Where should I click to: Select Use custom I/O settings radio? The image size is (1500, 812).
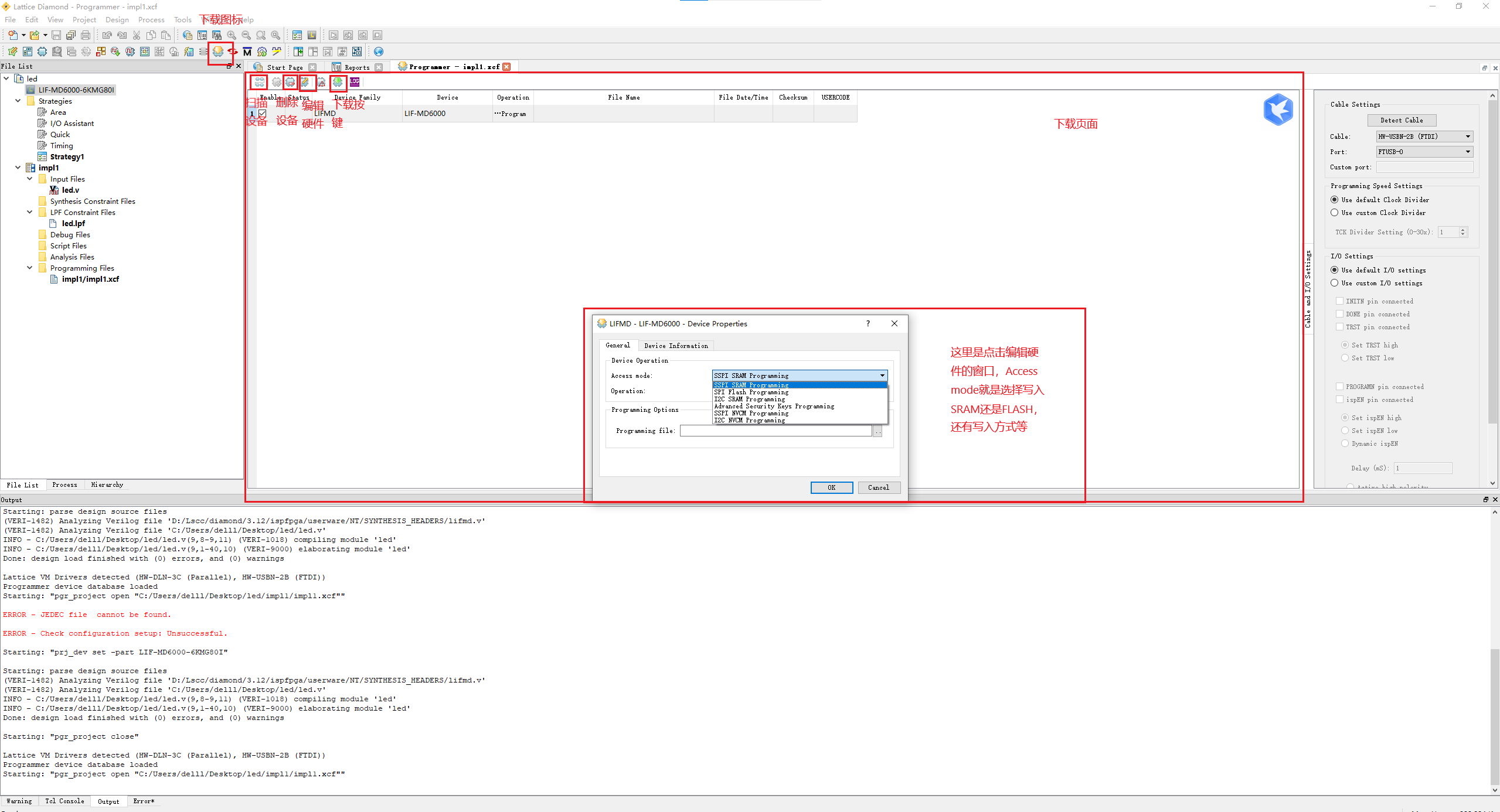click(x=1335, y=283)
